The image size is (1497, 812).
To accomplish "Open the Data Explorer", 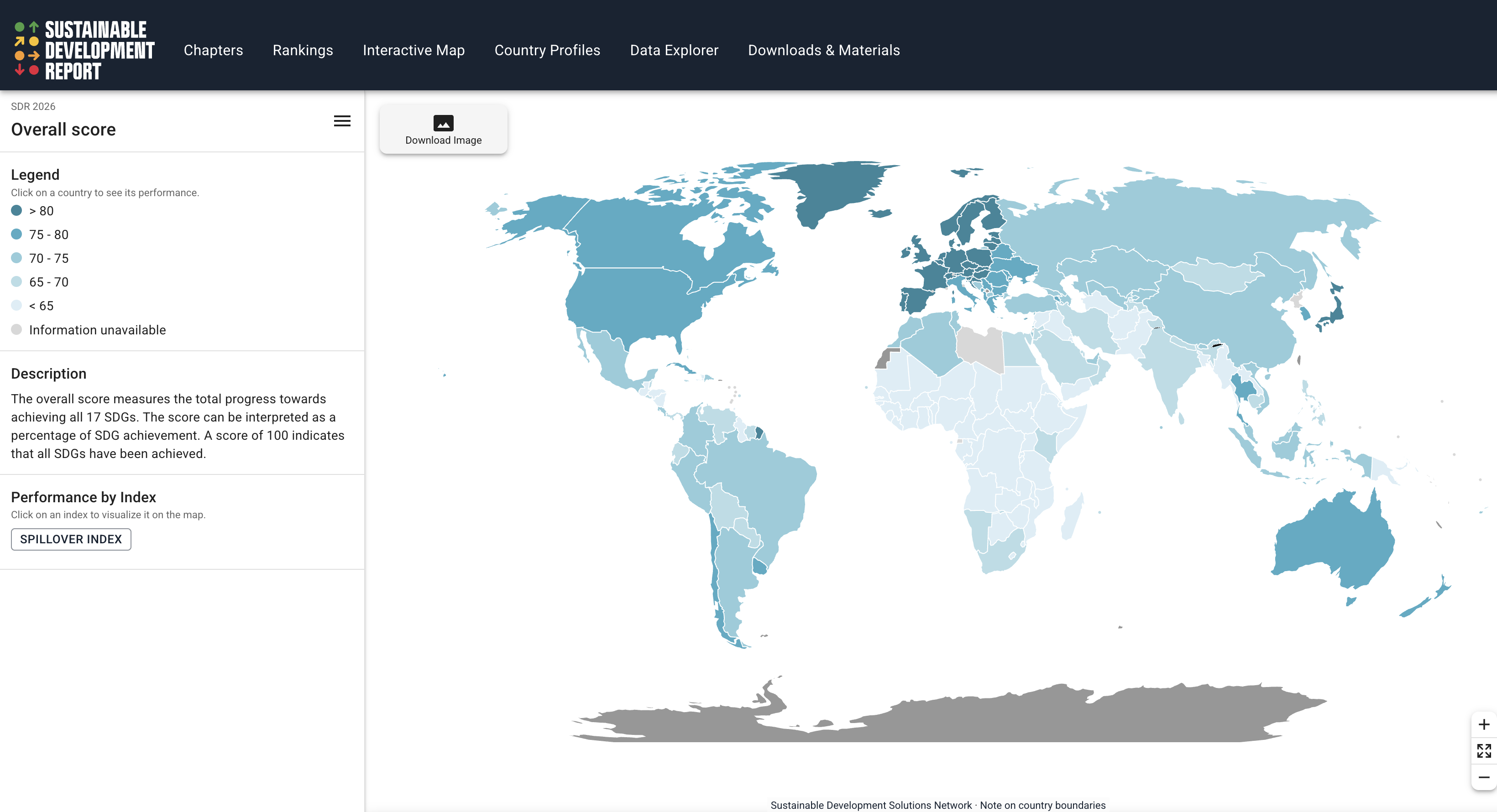I will pyautogui.click(x=674, y=50).
